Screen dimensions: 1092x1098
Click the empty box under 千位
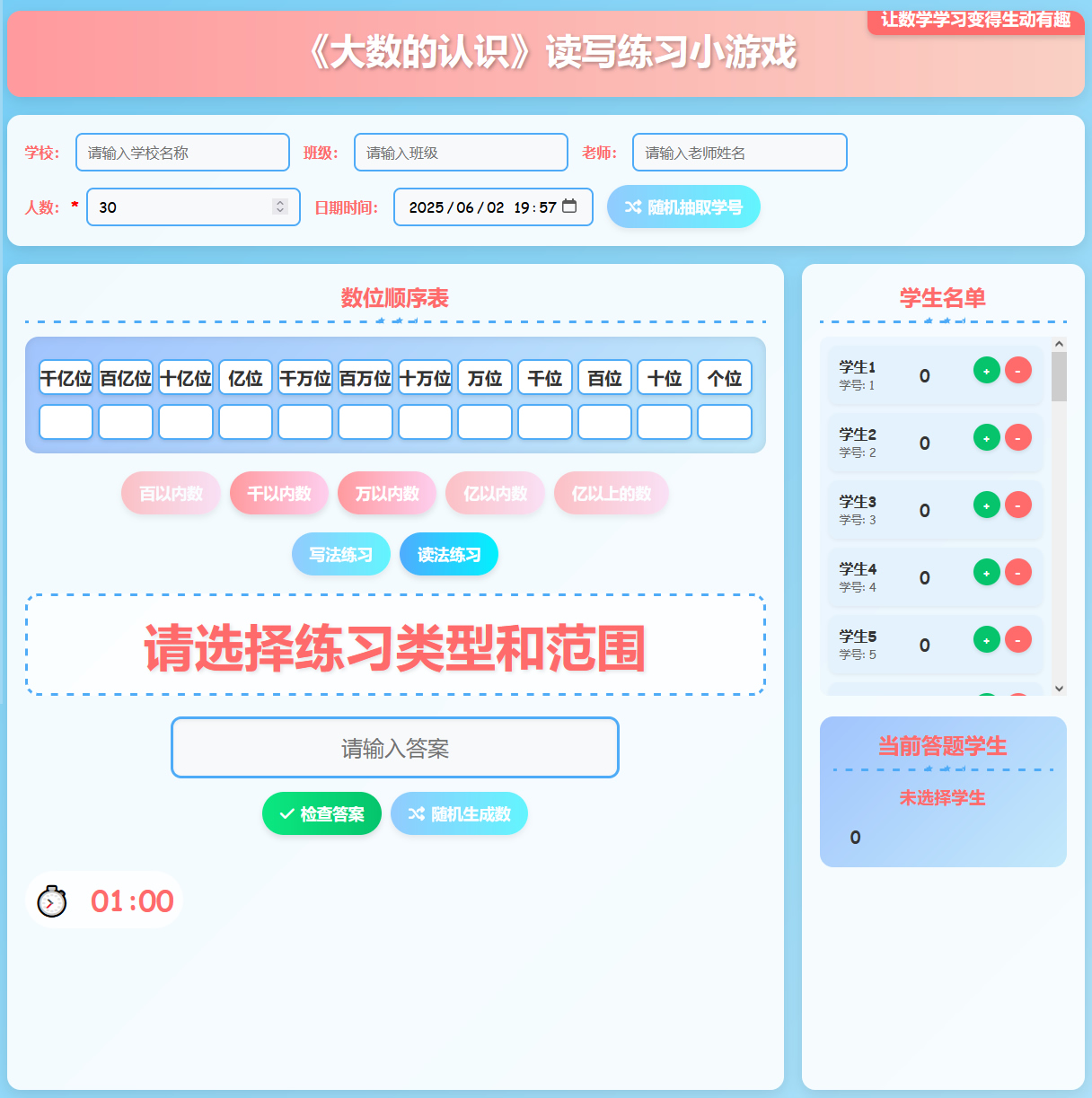tap(545, 422)
